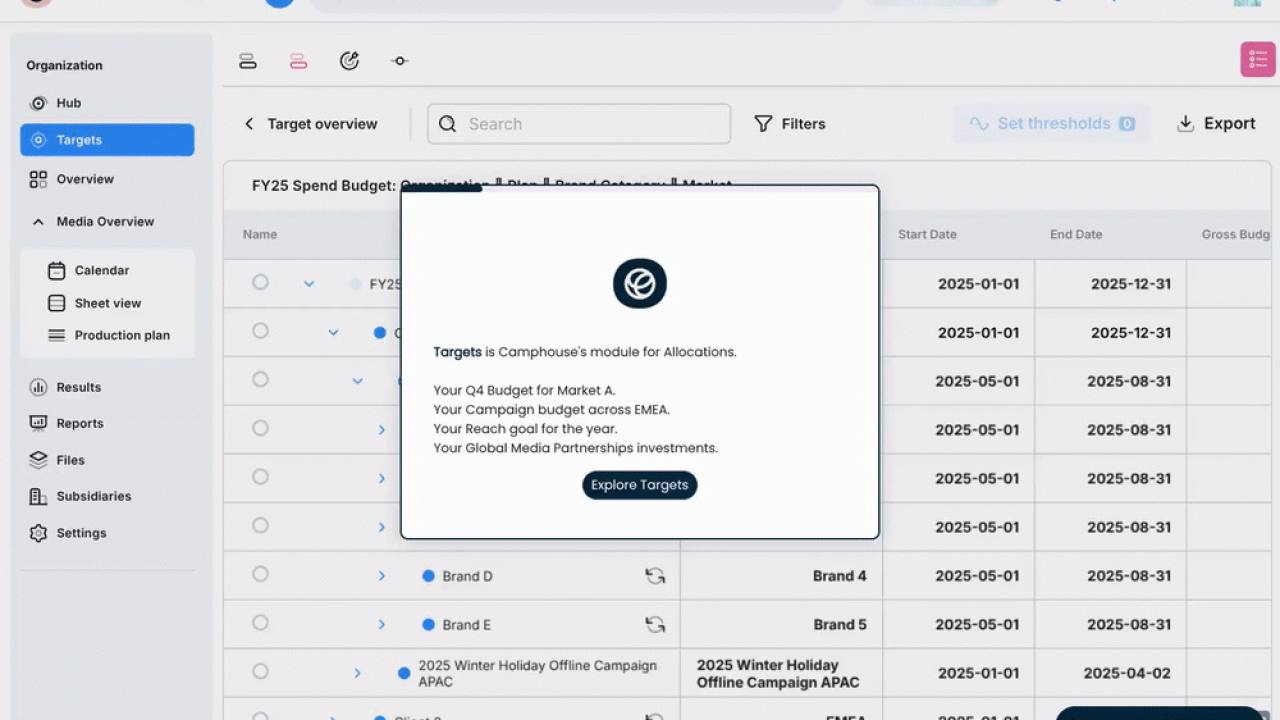This screenshot has height=720, width=1280.
Task: Select Targets in the sidebar
Action: coord(107,140)
